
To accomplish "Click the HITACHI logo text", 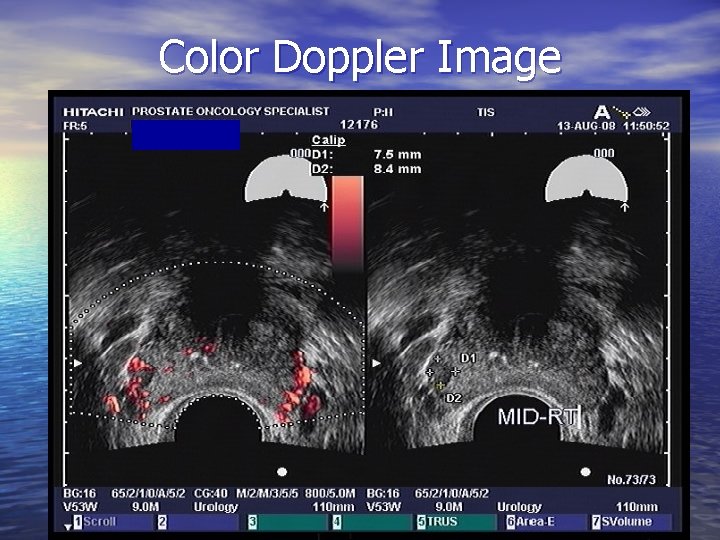I will pos(93,112).
